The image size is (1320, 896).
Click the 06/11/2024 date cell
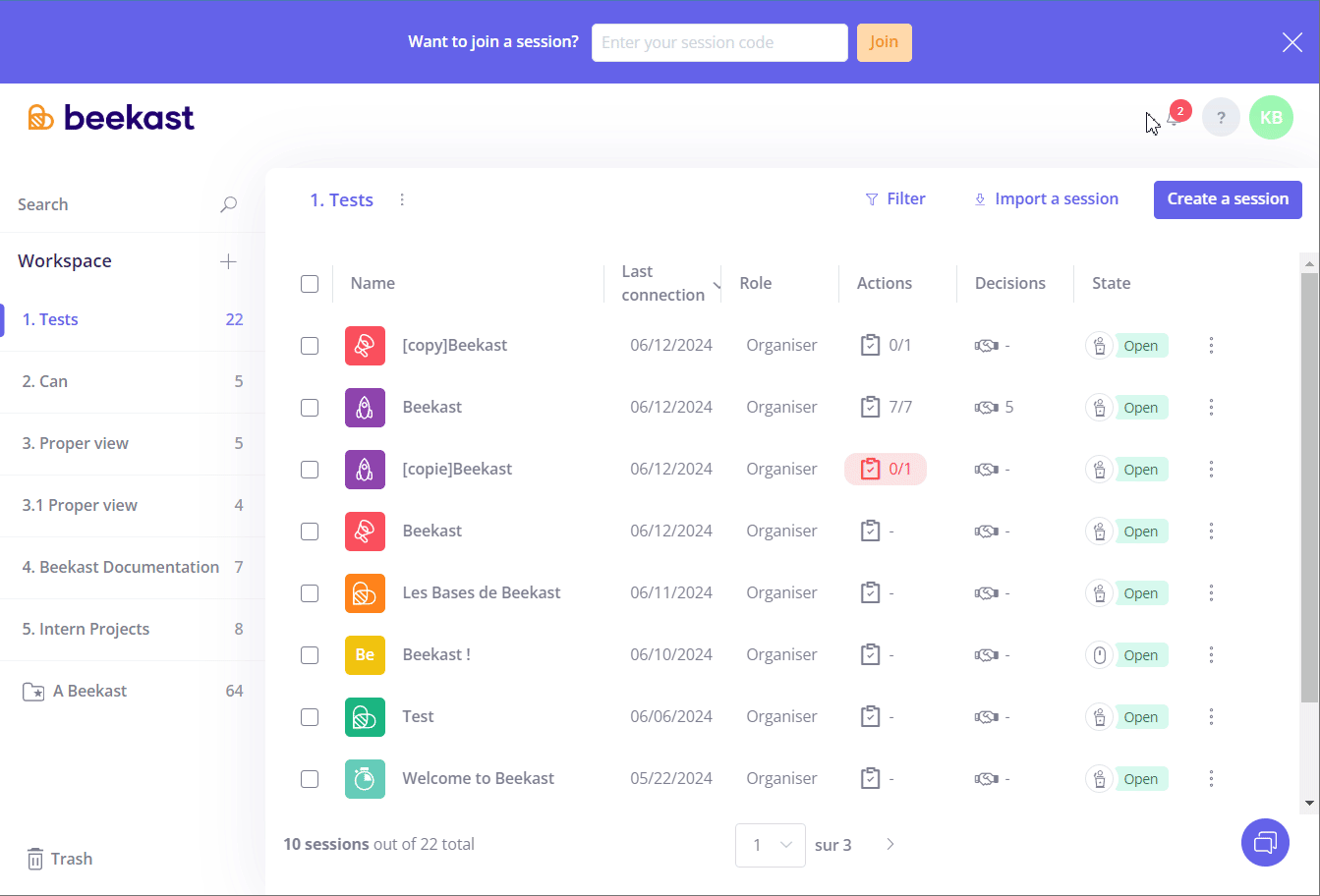click(671, 593)
